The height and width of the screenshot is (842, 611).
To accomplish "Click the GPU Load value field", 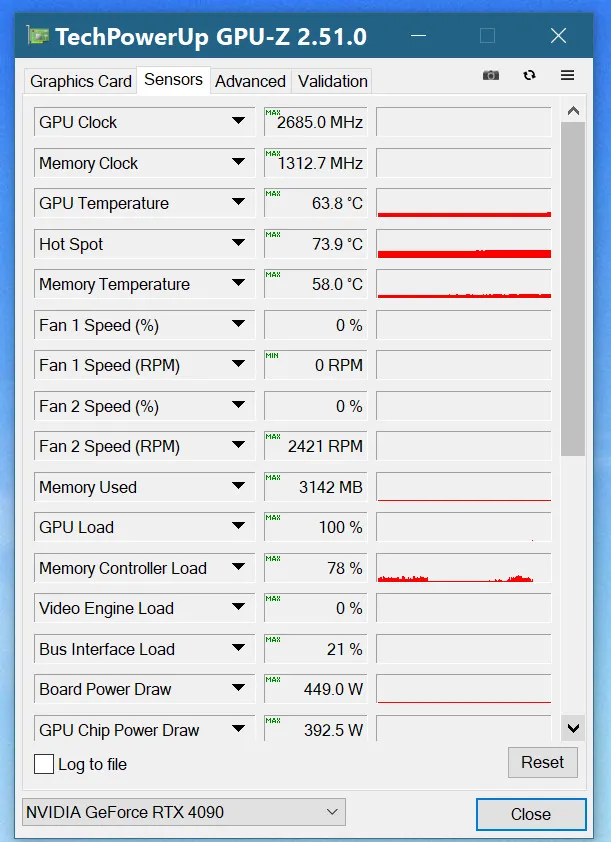I will click(315, 527).
